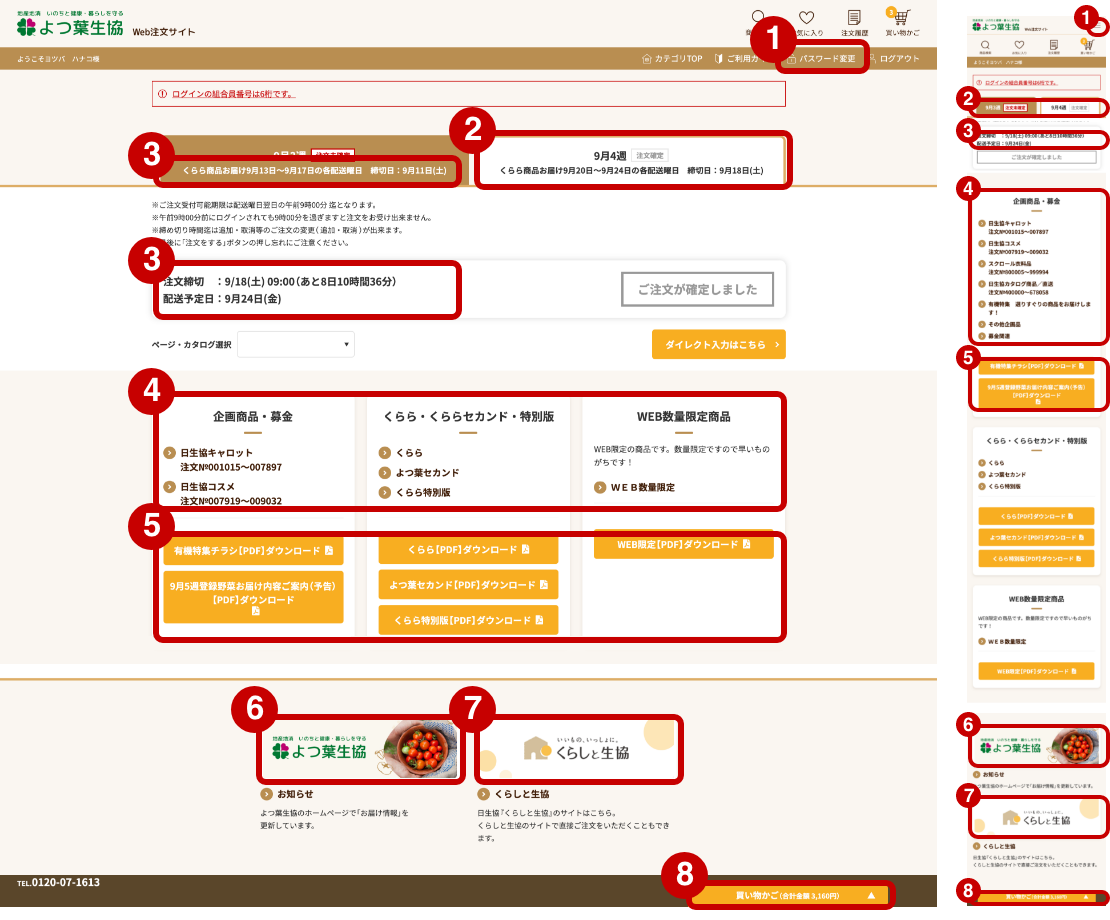Download 9月5週登録野菜お届け内容ご案内 PDF on desktop
Viewport: 1110px width, 920px height.
(x=253, y=597)
